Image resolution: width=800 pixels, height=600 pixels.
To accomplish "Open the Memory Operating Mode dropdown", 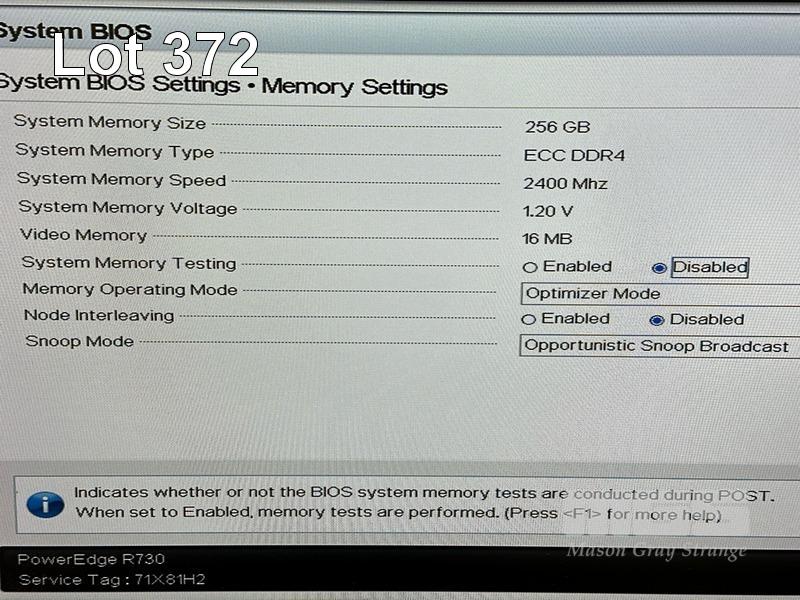I will point(660,294).
